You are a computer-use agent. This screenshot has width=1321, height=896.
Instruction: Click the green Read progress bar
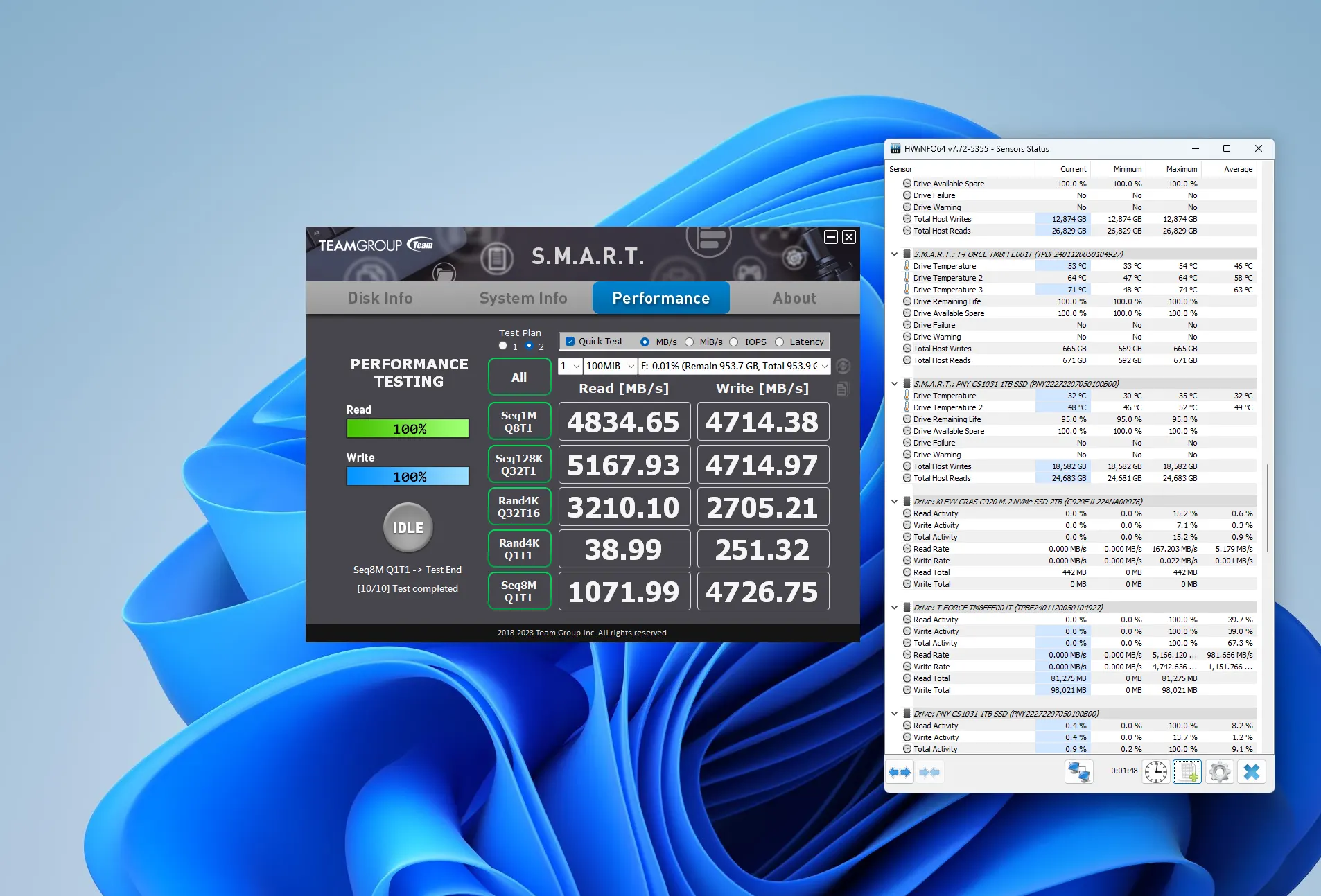point(408,429)
